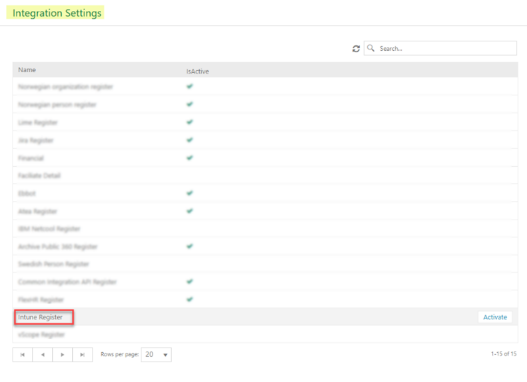Click active checkmark for Norwegian organization register
The width and height of the screenshot is (527, 382).
click(190, 86)
